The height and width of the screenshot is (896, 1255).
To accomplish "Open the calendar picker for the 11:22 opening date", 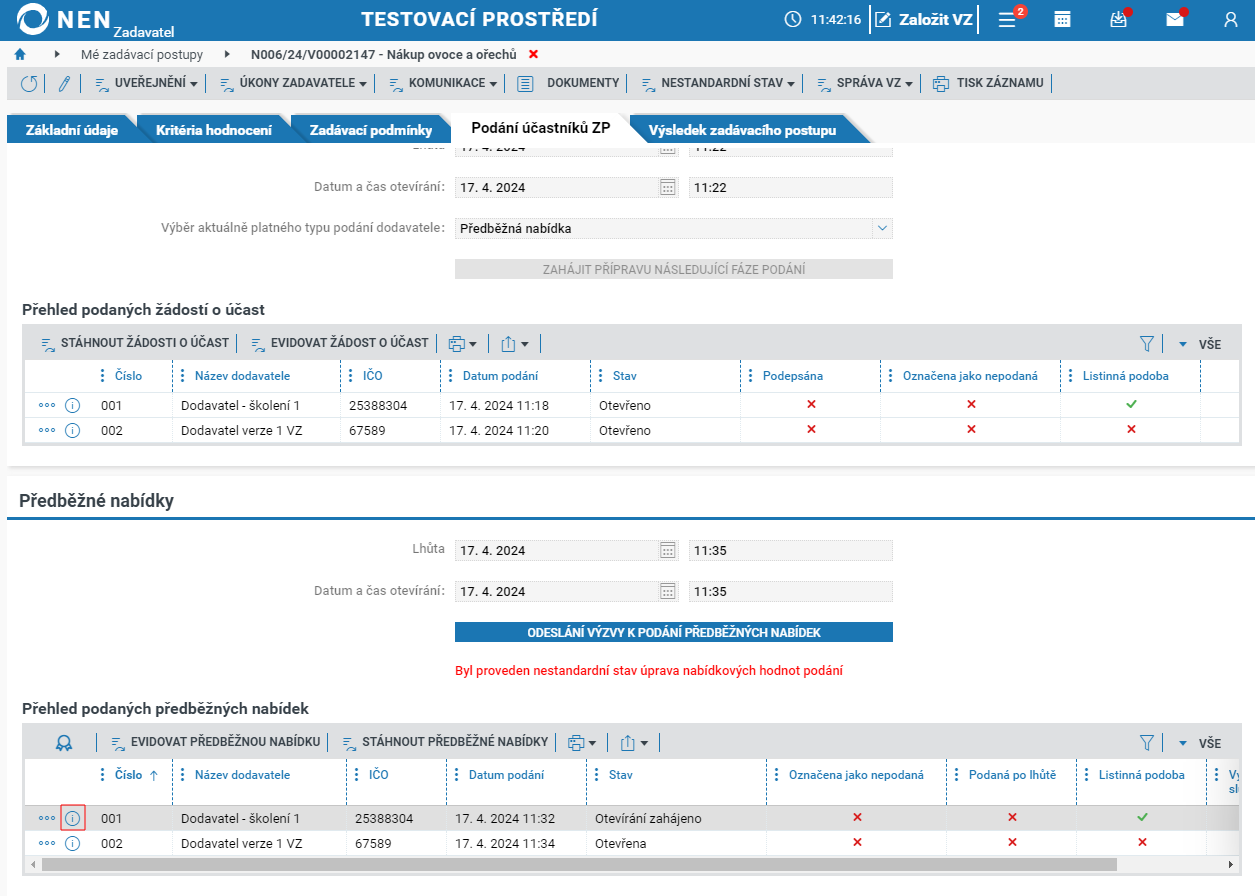I will click(x=668, y=187).
